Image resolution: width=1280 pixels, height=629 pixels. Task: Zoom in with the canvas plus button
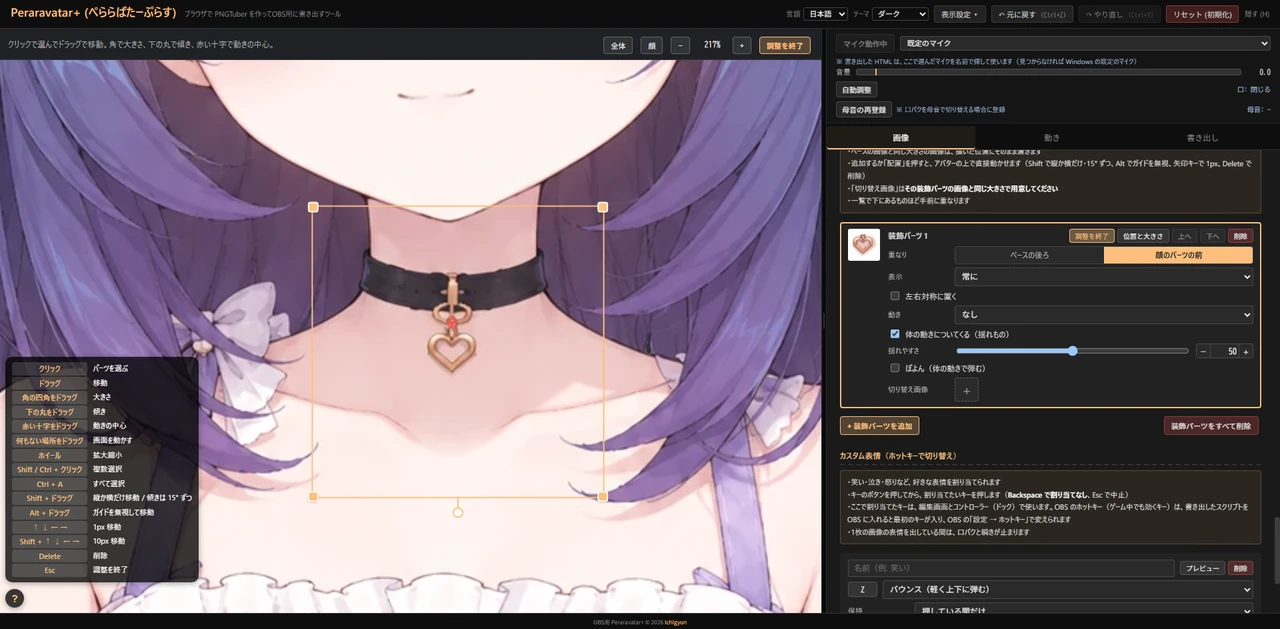pos(741,45)
